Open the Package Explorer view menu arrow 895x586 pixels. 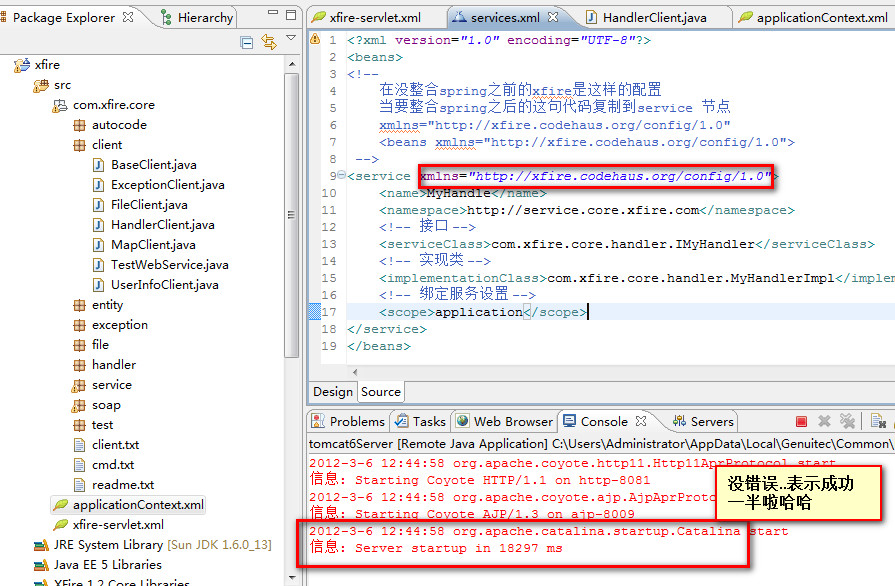point(291,40)
